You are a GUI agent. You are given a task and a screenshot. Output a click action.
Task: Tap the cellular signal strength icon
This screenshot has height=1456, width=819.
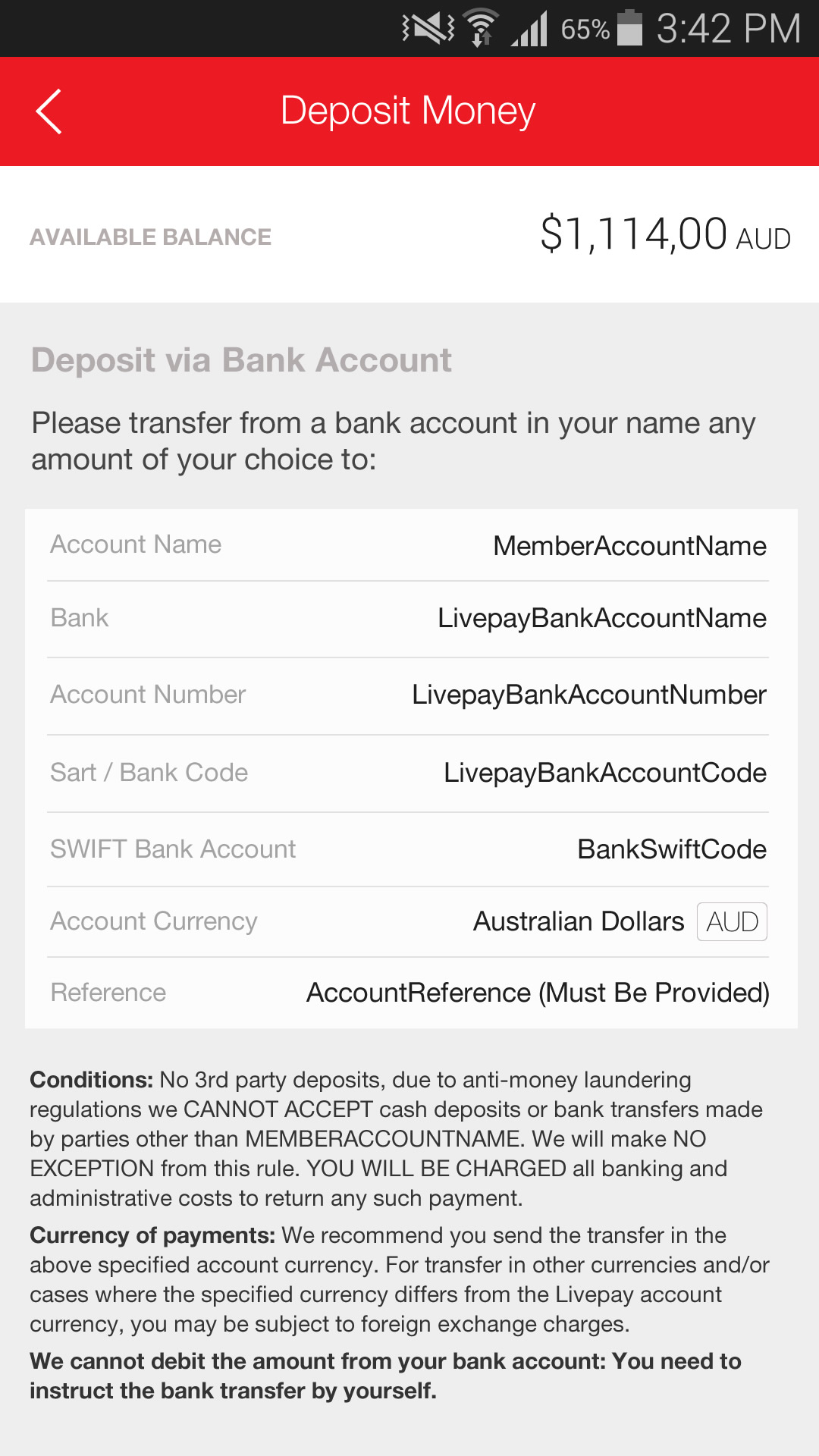(529, 30)
